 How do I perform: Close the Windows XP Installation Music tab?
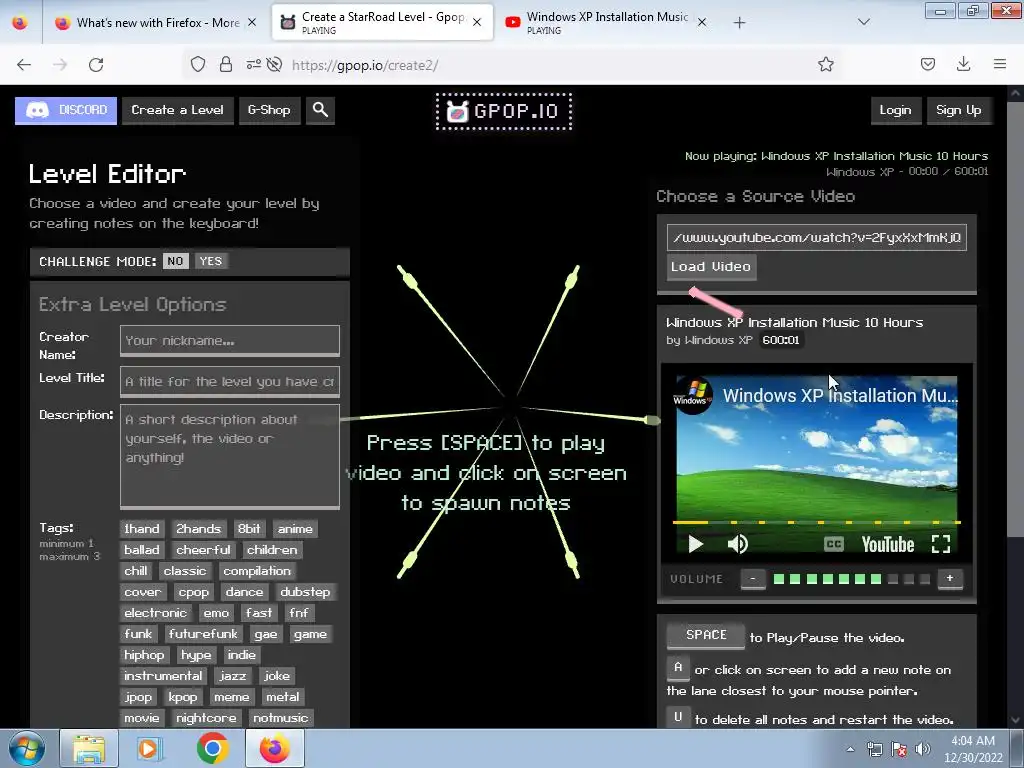[x=701, y=23]
